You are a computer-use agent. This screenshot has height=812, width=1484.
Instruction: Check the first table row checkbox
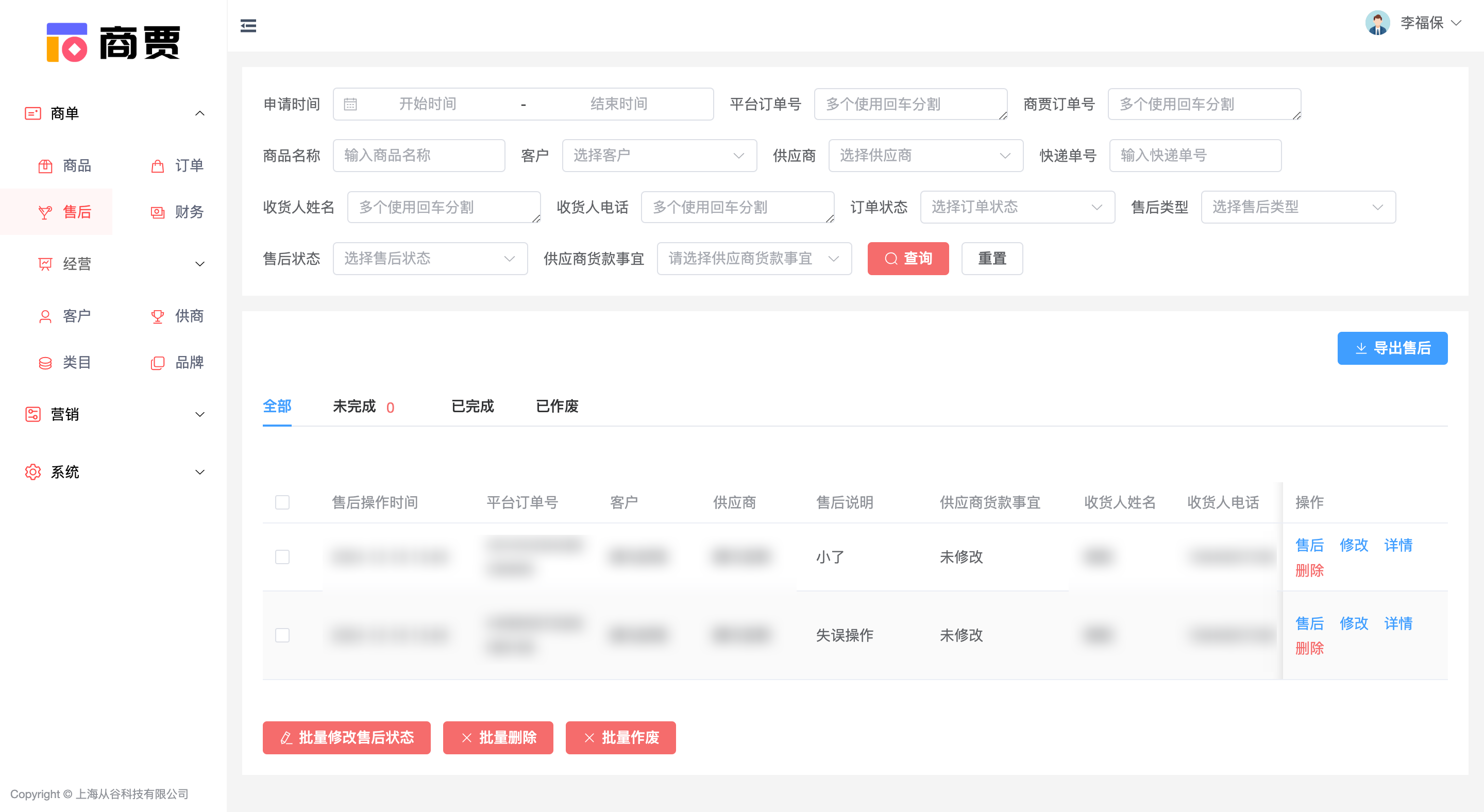[x=282, y=557]
